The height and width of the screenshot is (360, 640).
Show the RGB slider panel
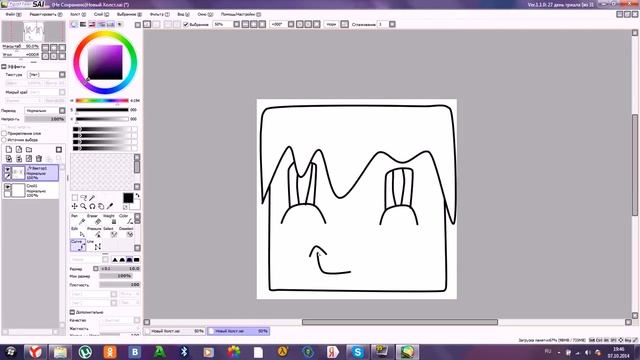(83, 24)
